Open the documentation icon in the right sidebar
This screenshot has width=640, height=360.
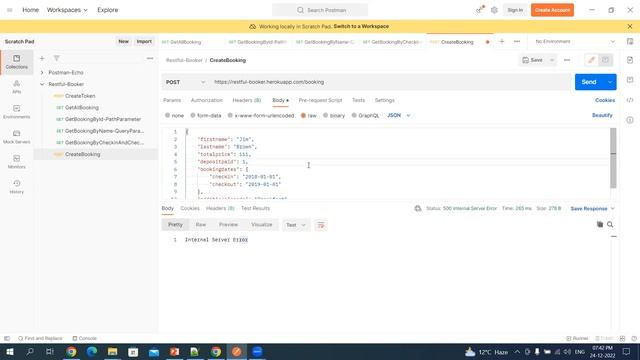630,60
